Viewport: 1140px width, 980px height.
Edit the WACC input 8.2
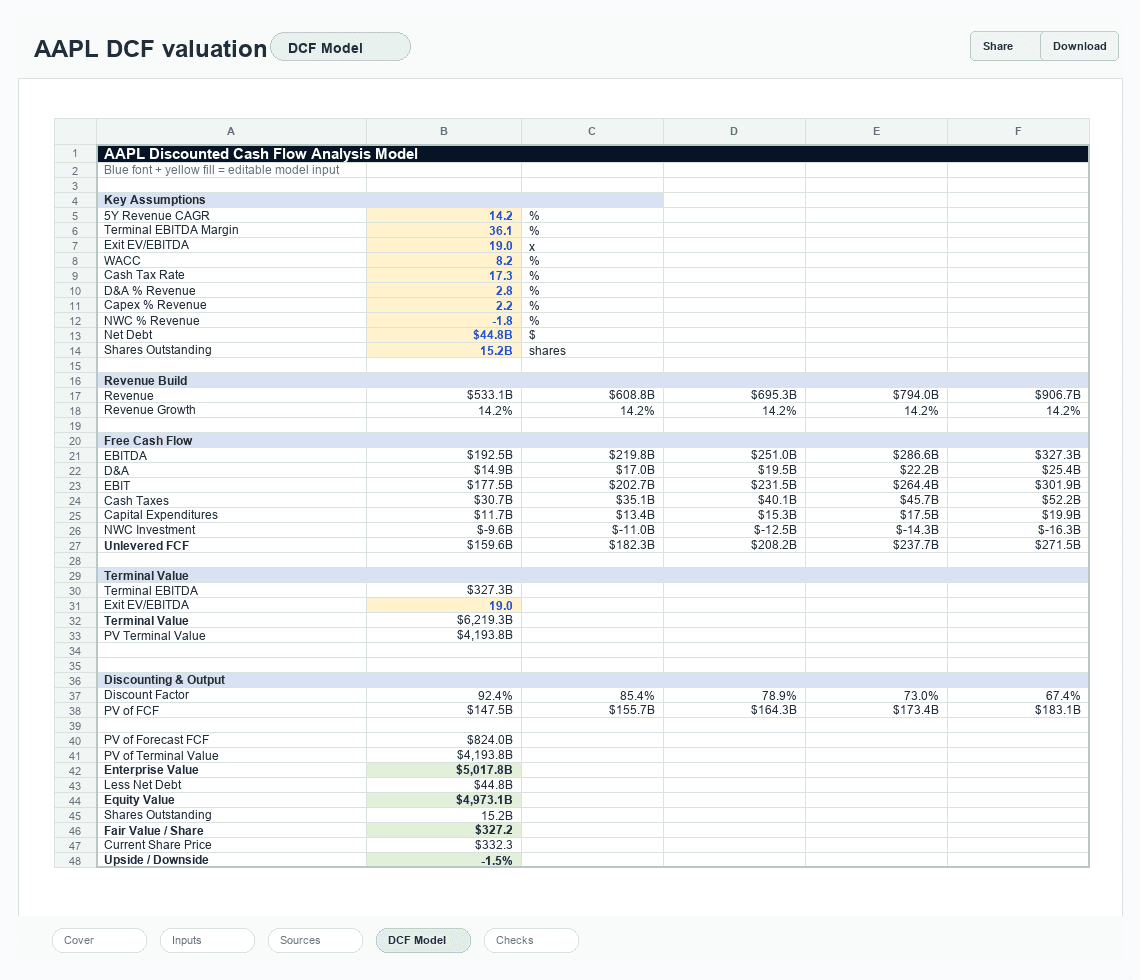pyautogui.click(x=443, y=260)
